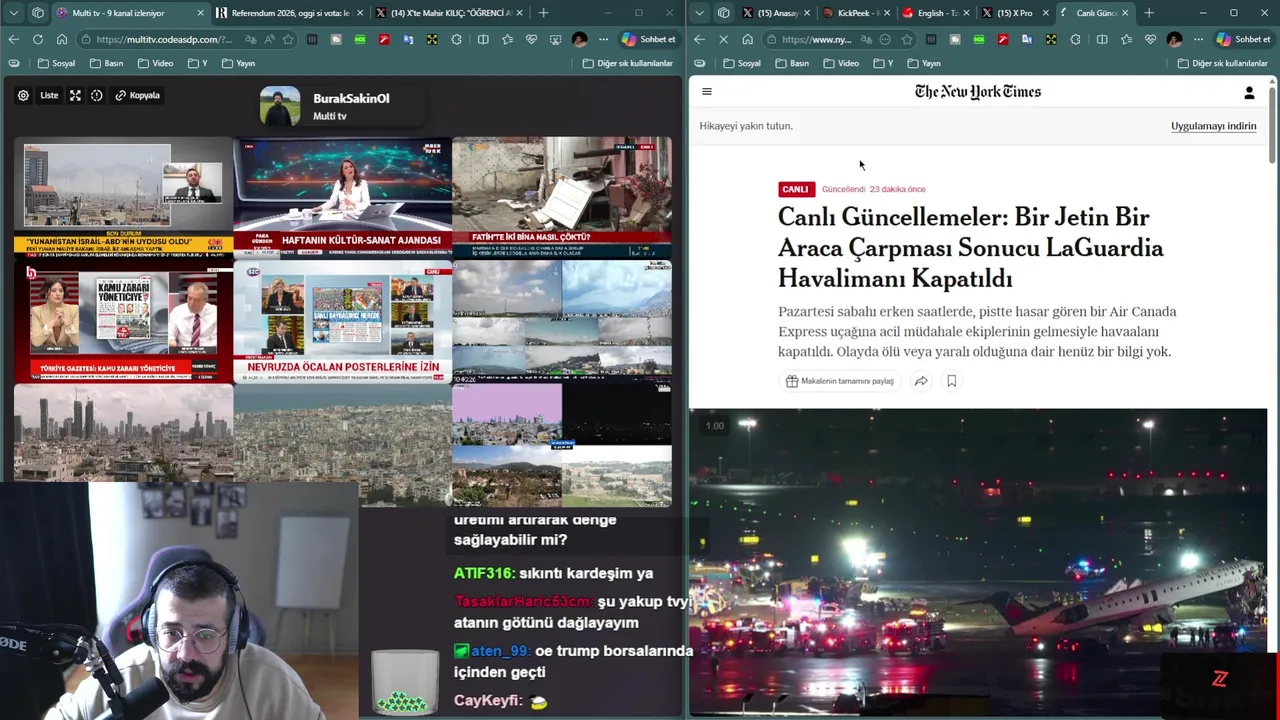Open tab search dropdown in left browser

coord(13,13)
